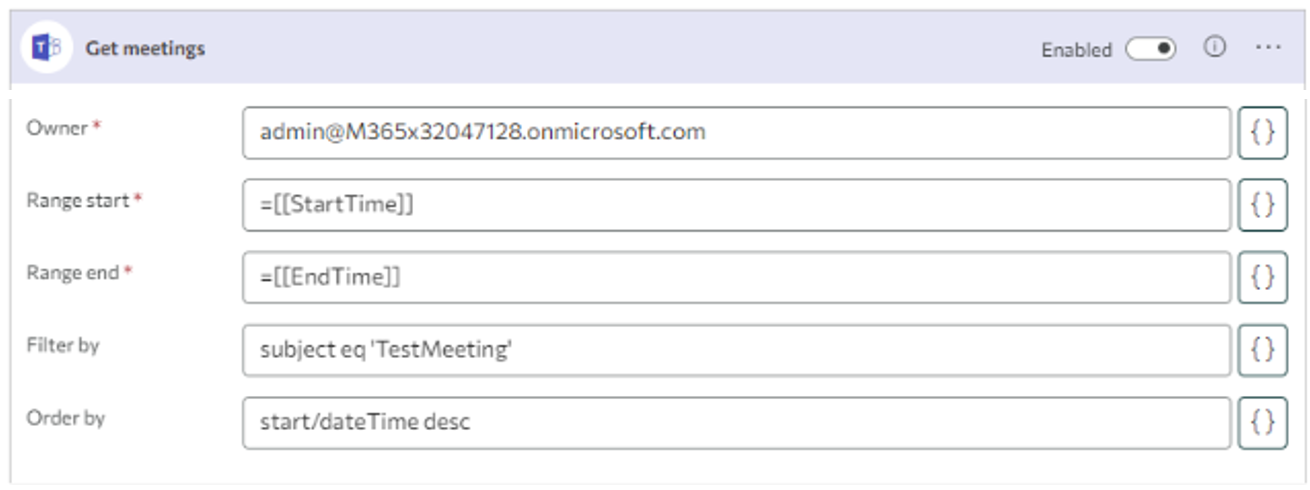Open the info icon in the header

point(1214,48)
